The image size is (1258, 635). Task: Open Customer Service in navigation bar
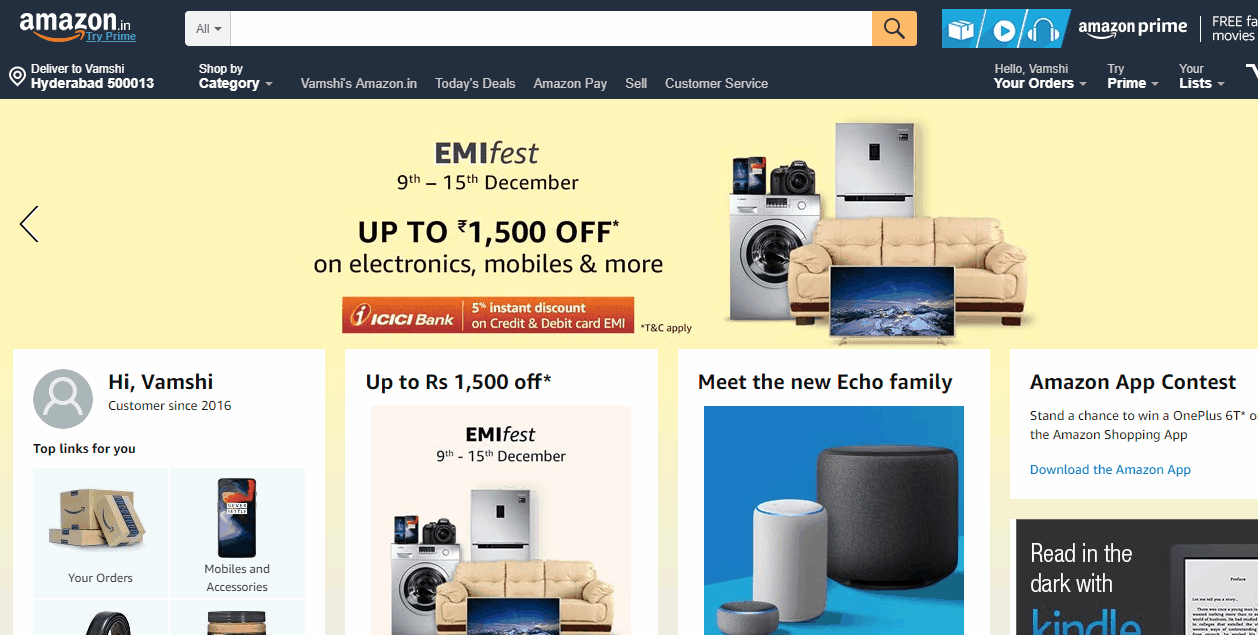point(716,83)
